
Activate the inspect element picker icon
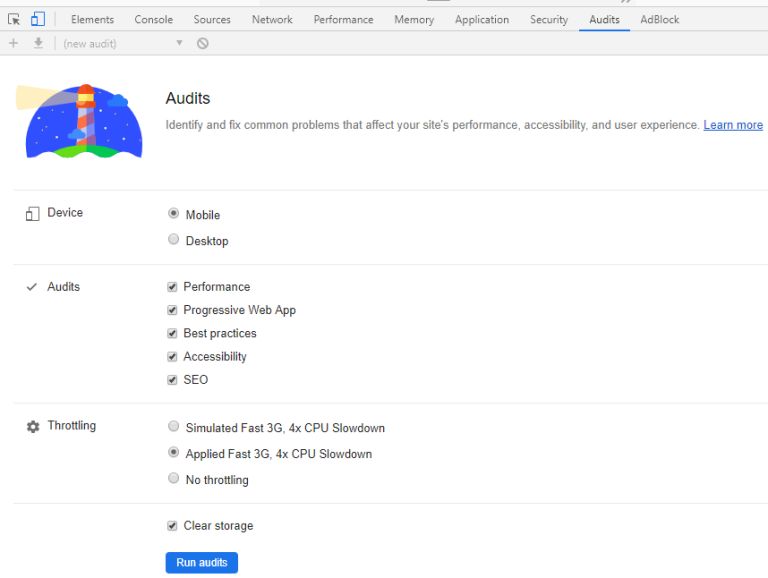(x=14, y=20)
